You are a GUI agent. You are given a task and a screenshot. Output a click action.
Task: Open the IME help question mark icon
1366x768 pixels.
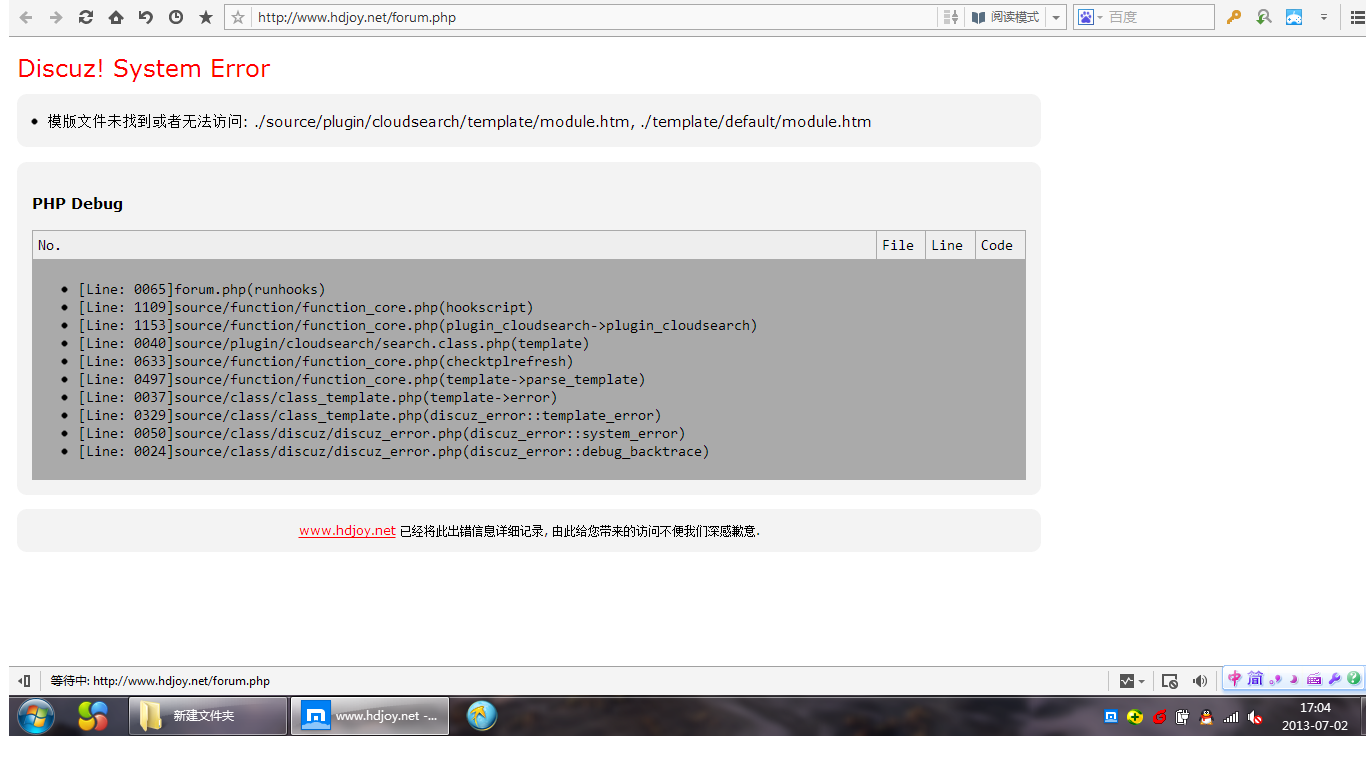(1354, 679)
